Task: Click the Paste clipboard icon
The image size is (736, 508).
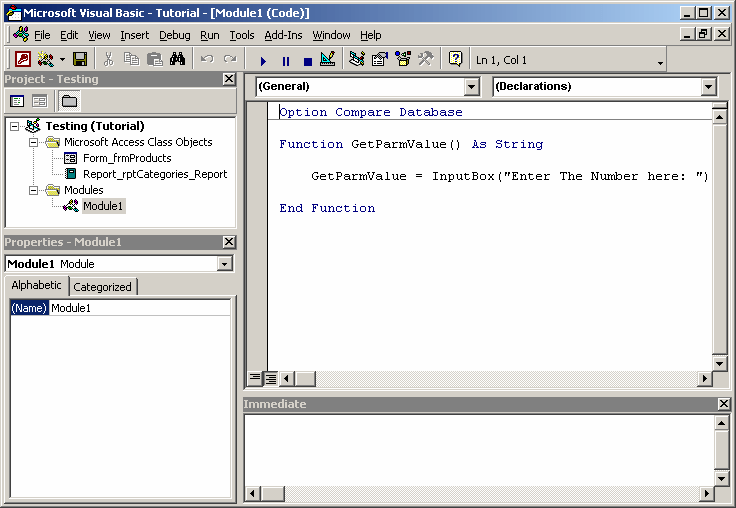Action: (154, 60)
